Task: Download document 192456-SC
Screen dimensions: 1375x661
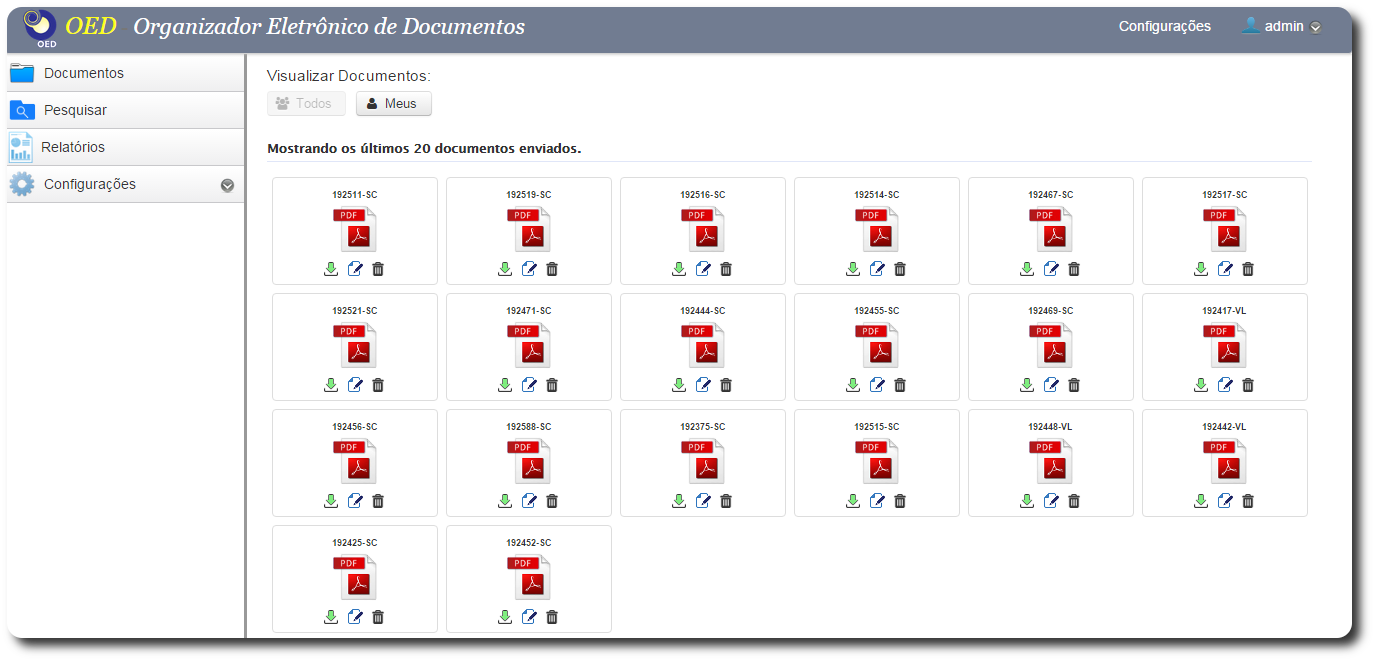Action: click(x=331, y=501)
